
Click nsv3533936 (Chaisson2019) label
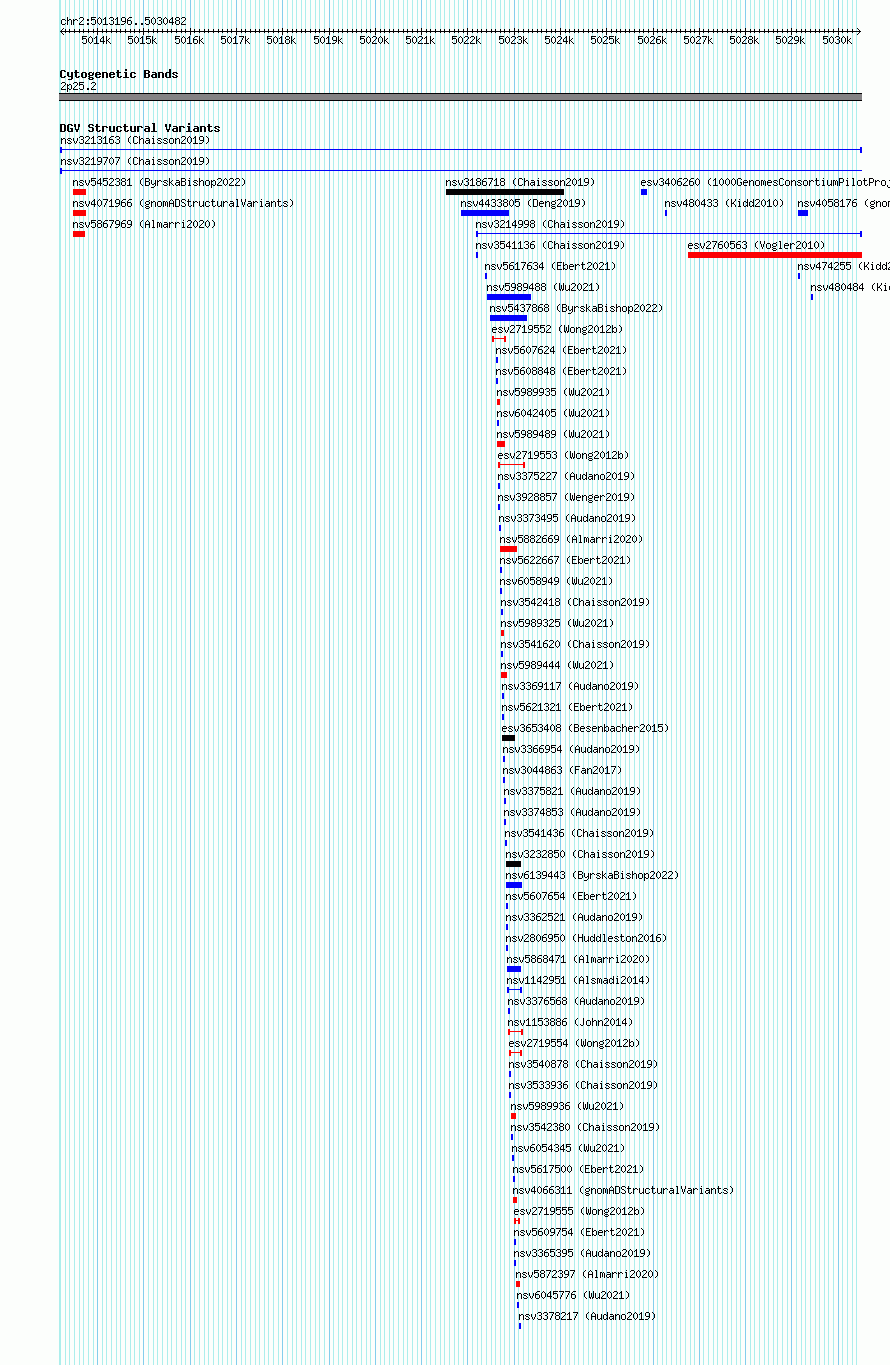583,1085
